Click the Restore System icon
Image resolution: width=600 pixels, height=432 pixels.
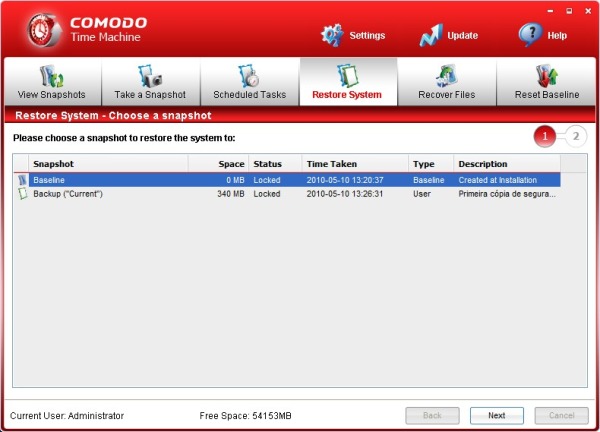[x=347, y=76]
